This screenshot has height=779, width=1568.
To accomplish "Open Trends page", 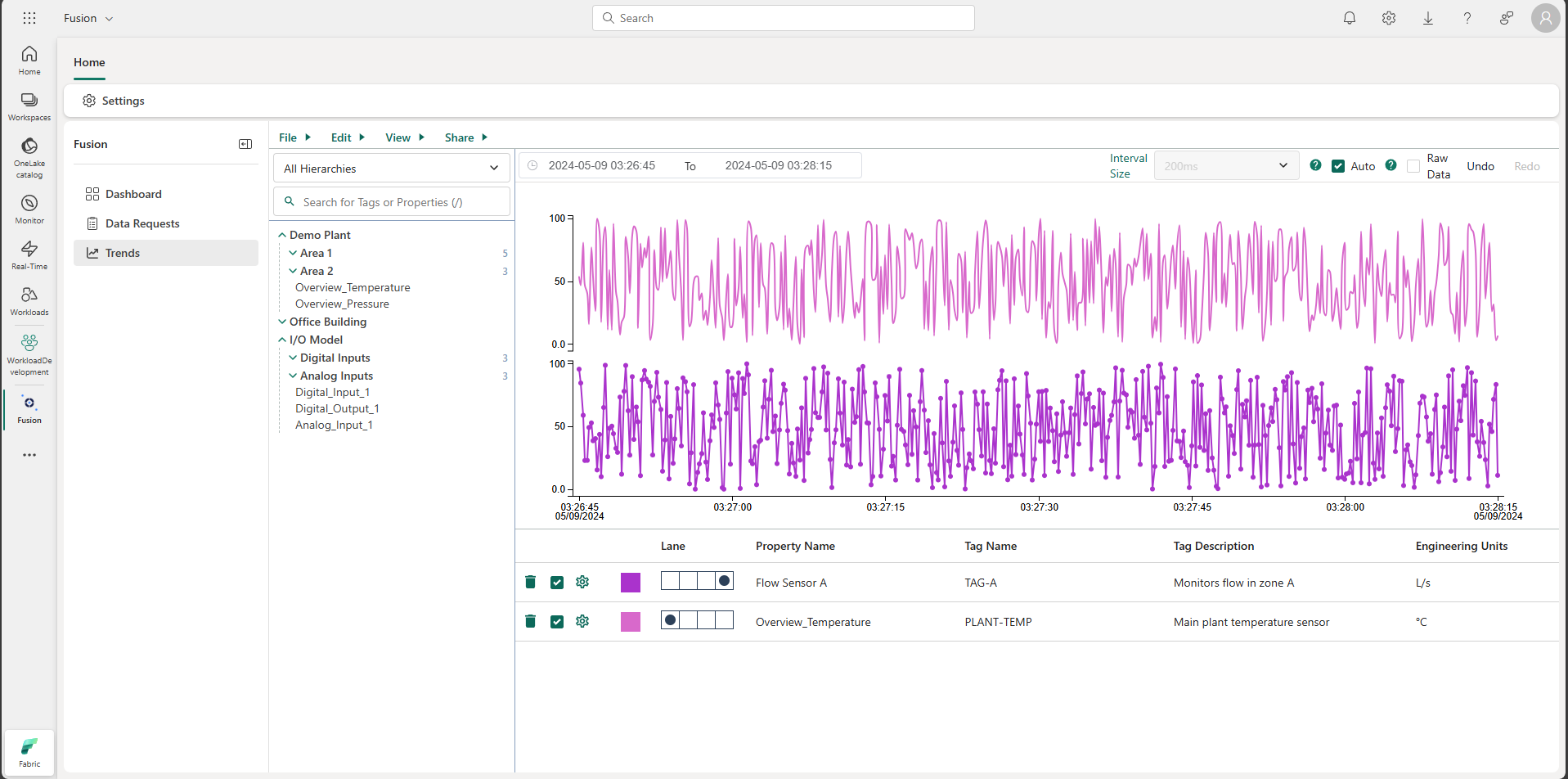I will click(x=166, y=253).
